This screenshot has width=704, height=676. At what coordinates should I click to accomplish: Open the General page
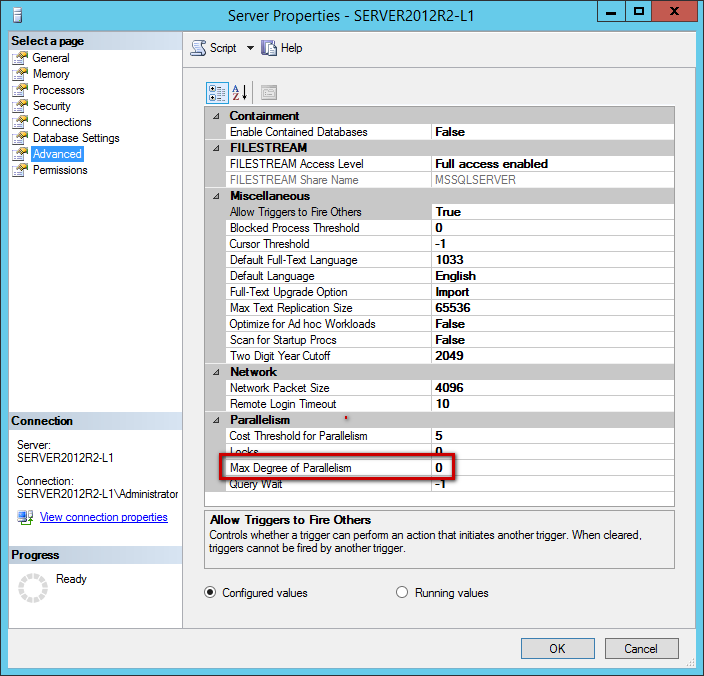[x=51, y=58]
